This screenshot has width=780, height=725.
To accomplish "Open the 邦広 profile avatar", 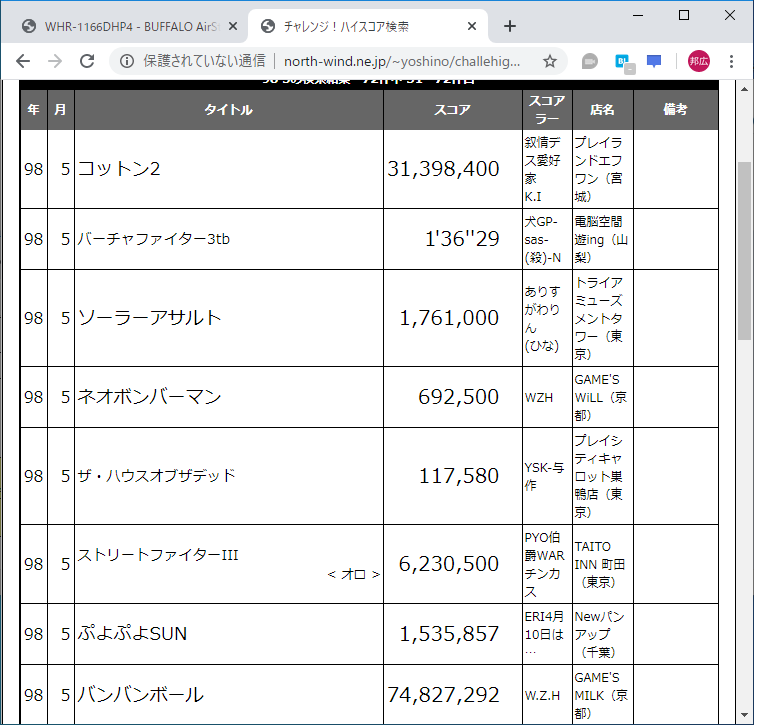I will (x=698, y=61).
